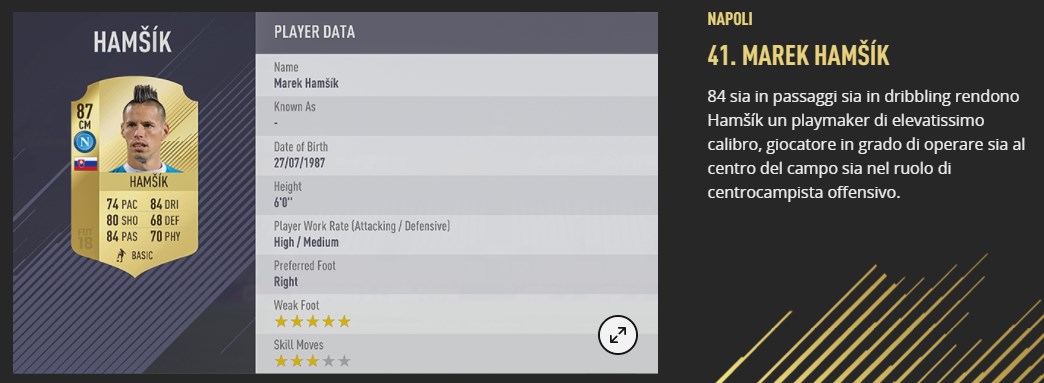The image size is (1044, 383).
Task: Select the PLAYER DATA header
Action: tap(457, 32)
